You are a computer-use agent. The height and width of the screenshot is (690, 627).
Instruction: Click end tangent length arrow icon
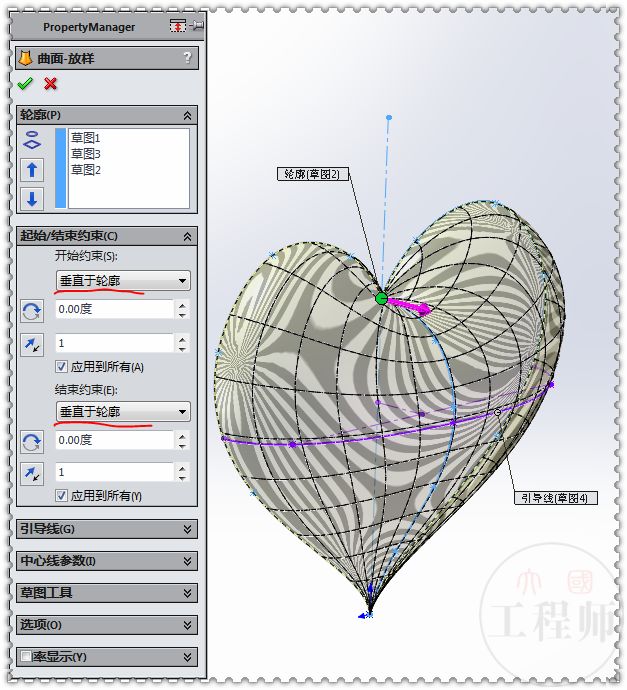32,474
